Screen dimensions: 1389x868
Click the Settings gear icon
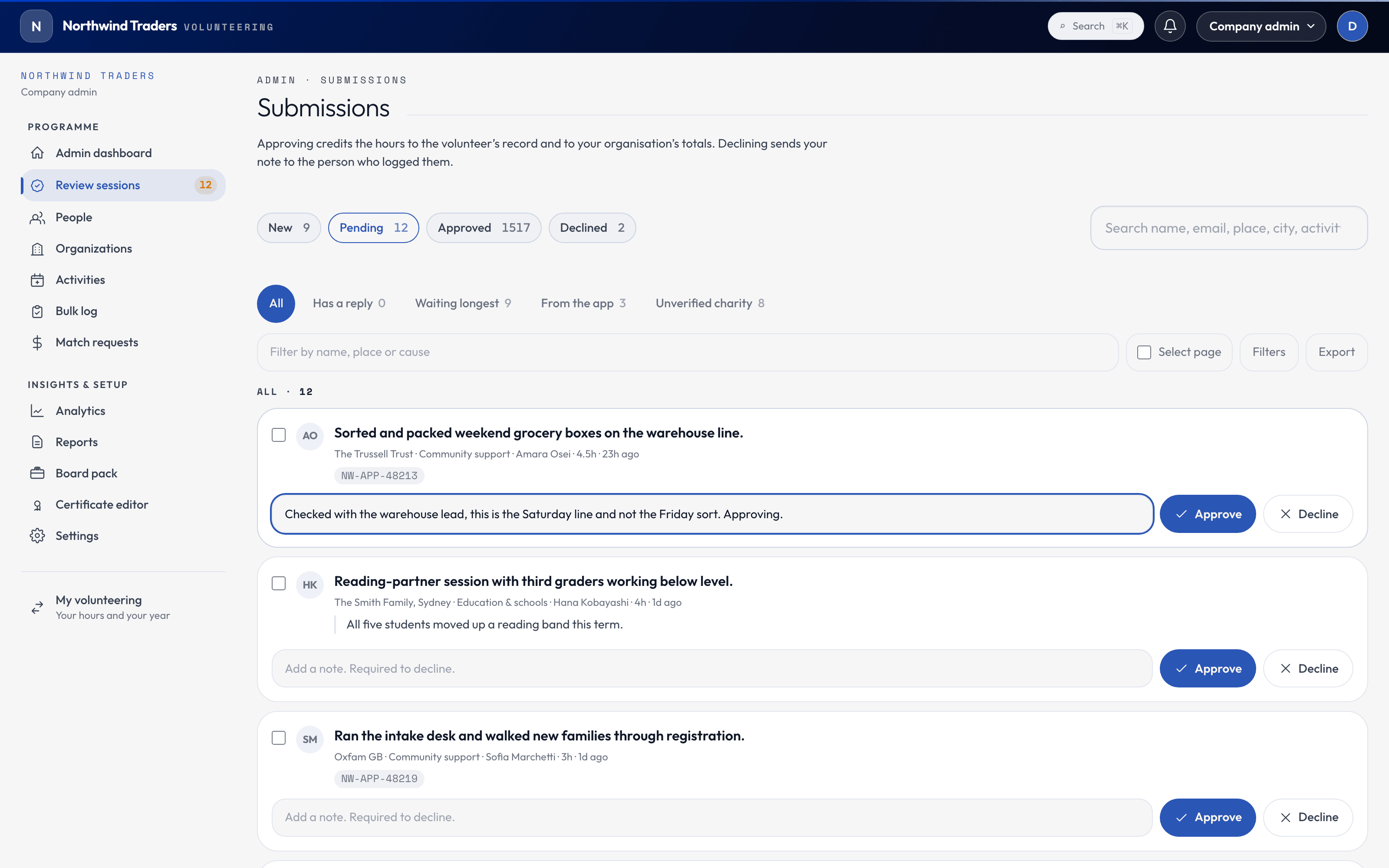[x=37, y=536]
